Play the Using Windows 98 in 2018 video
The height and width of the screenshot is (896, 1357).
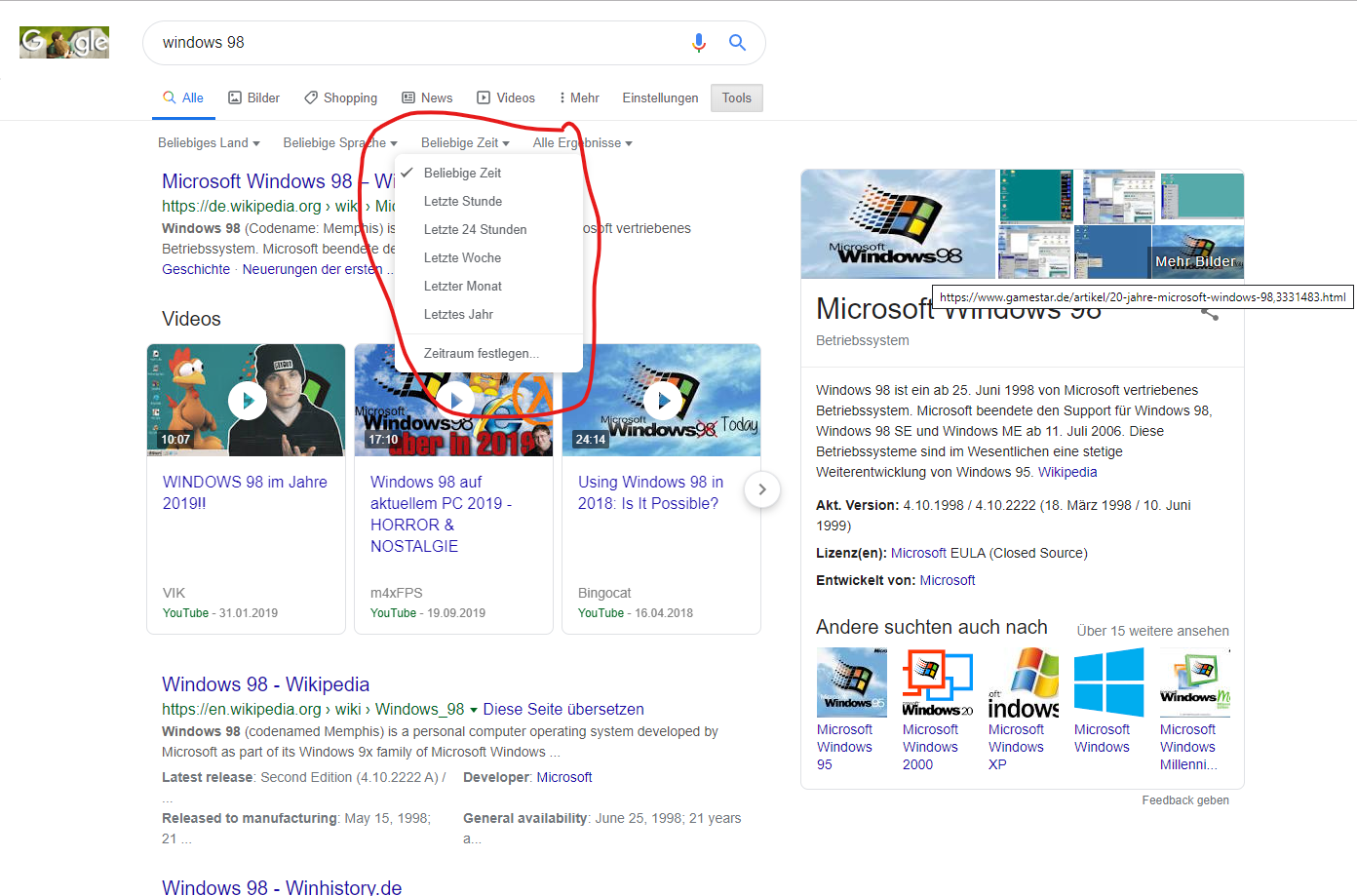point(662,400)
